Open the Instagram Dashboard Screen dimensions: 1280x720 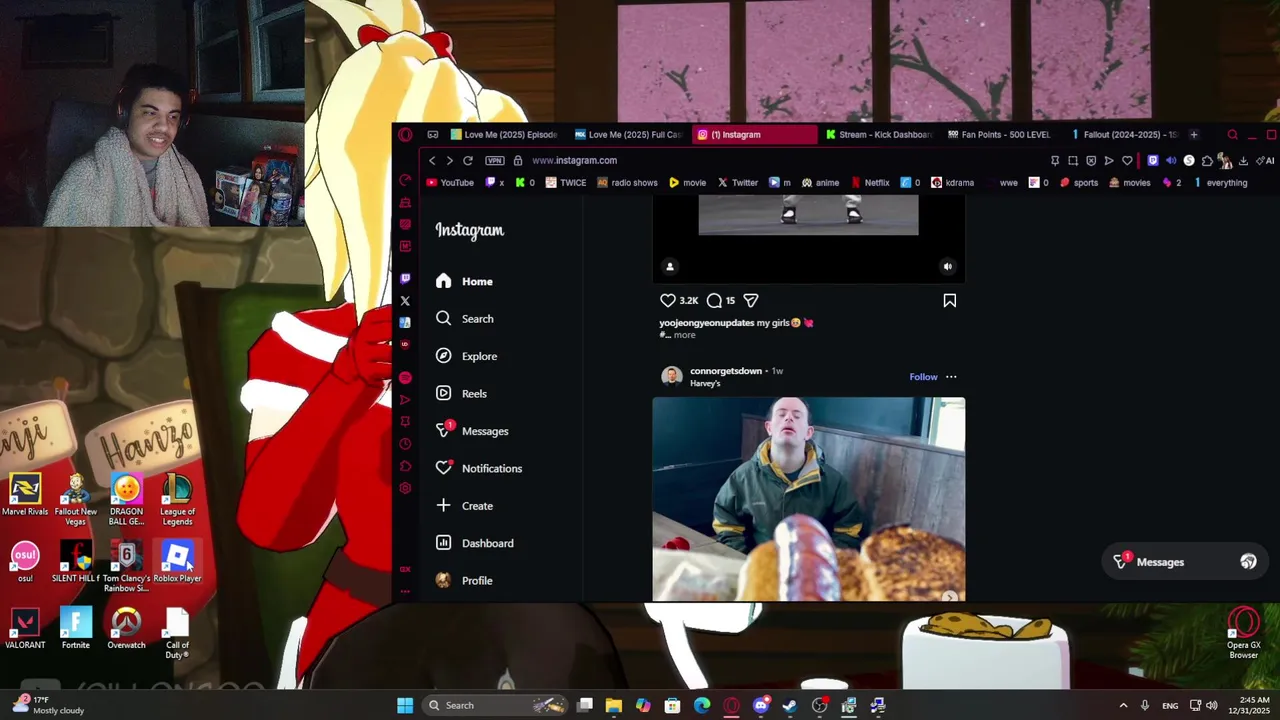click(475, 543)
